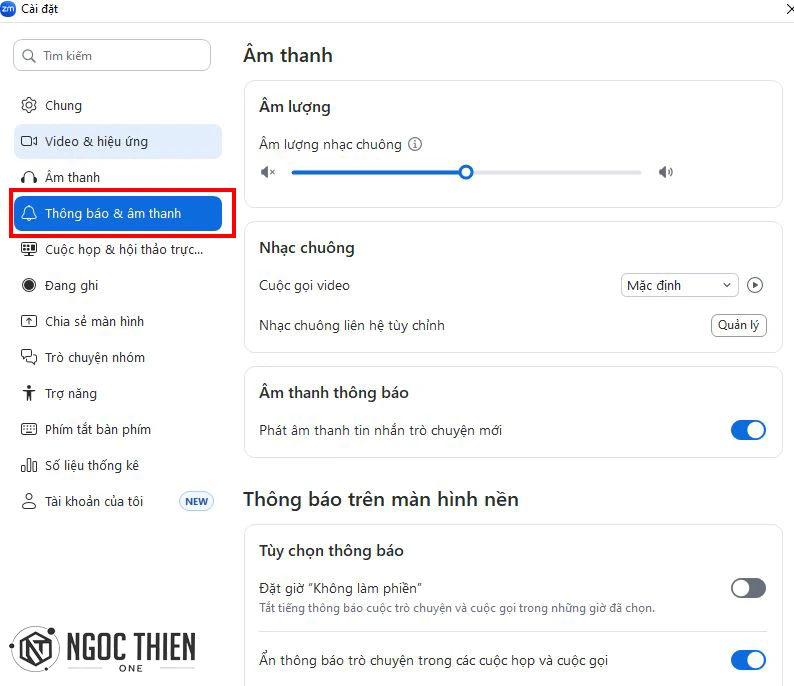The height and width of the screenshot is (686, 794).
Task: Open Tài khoản của tôi tab
Action: point(117,501)
